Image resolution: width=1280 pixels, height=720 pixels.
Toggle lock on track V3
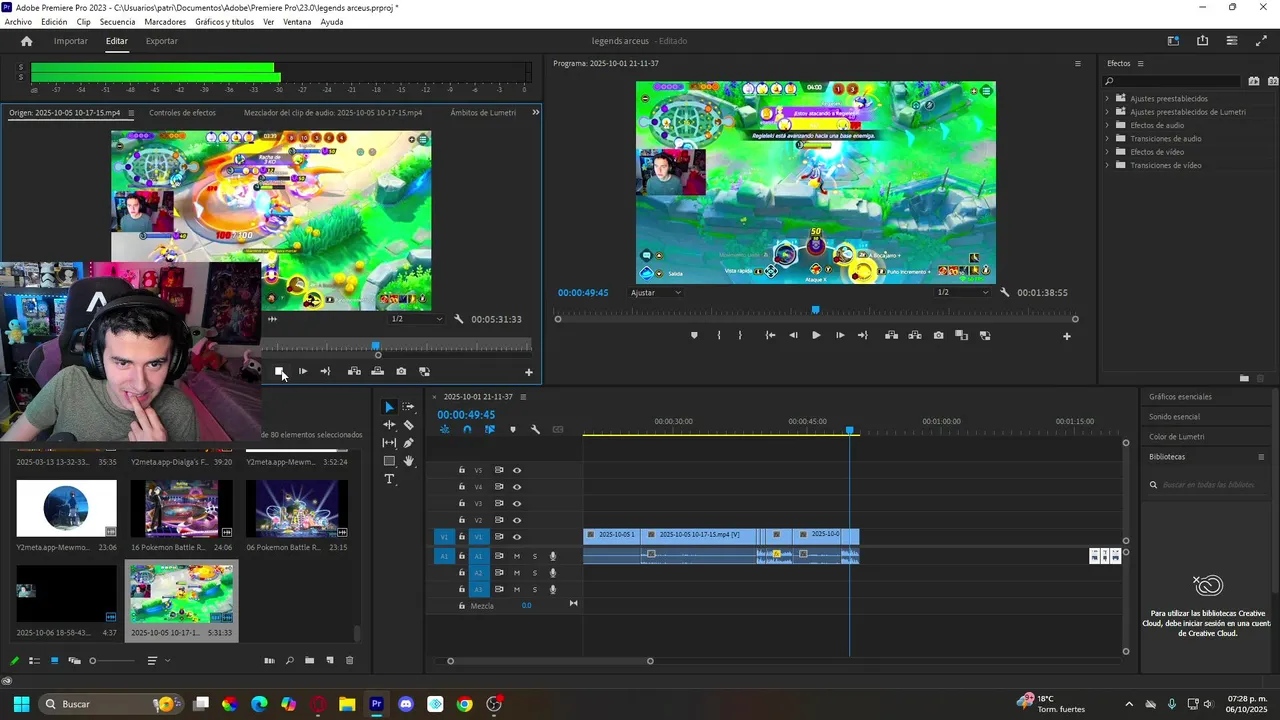(x=461, y=503)
